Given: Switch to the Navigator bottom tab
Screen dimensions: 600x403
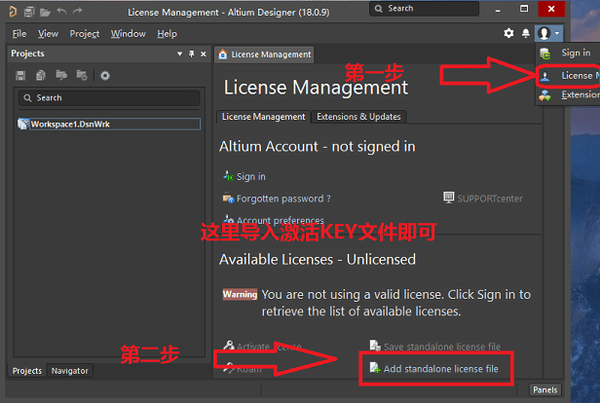Looking at the screenshot, I should click(70, 371).
